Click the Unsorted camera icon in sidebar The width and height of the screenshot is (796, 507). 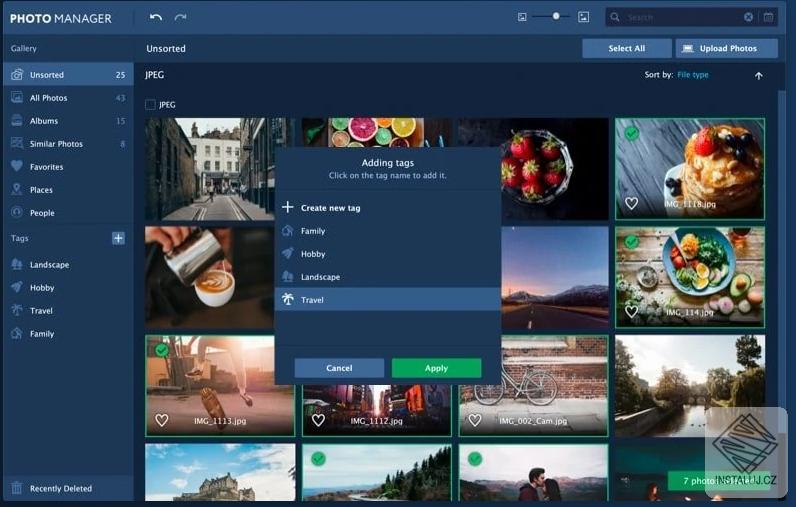(x=17, y=75)
